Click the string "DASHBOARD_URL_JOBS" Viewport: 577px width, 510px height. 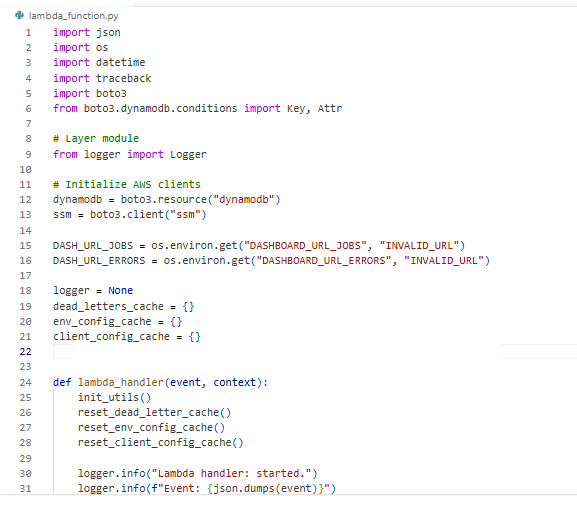(305, 246)
